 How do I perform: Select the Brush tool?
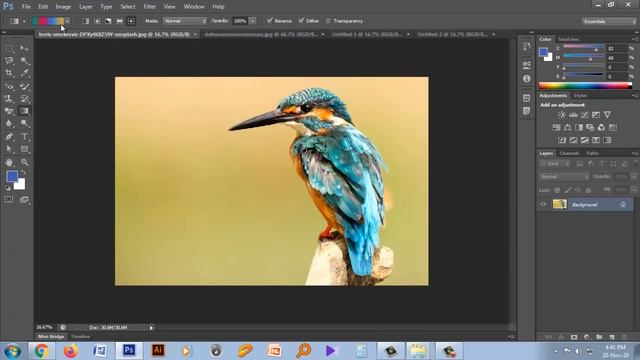tap(24, 87)
